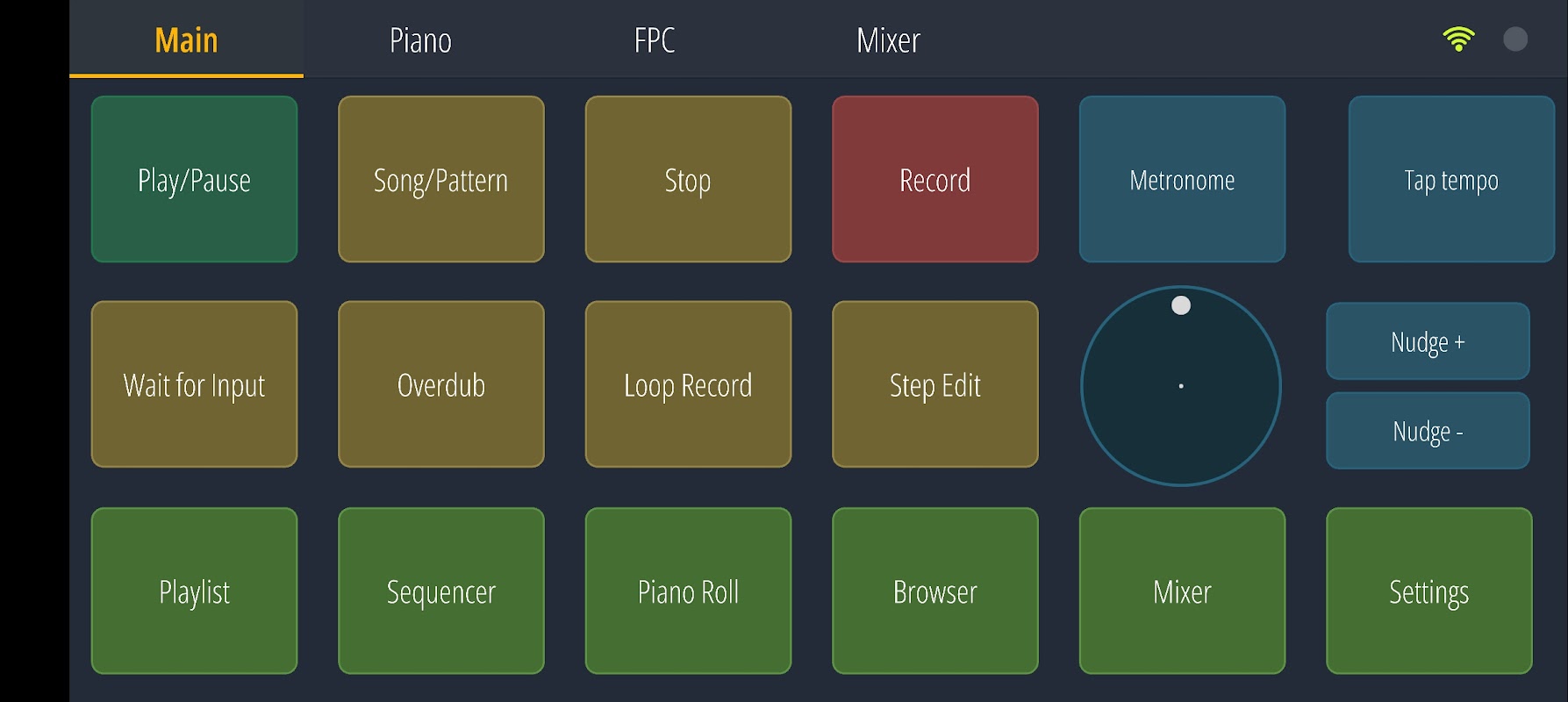Tap the green Wi-Fi connection icon
The height and width of the screenshot is (702, 1568).
pos(1458,39)
